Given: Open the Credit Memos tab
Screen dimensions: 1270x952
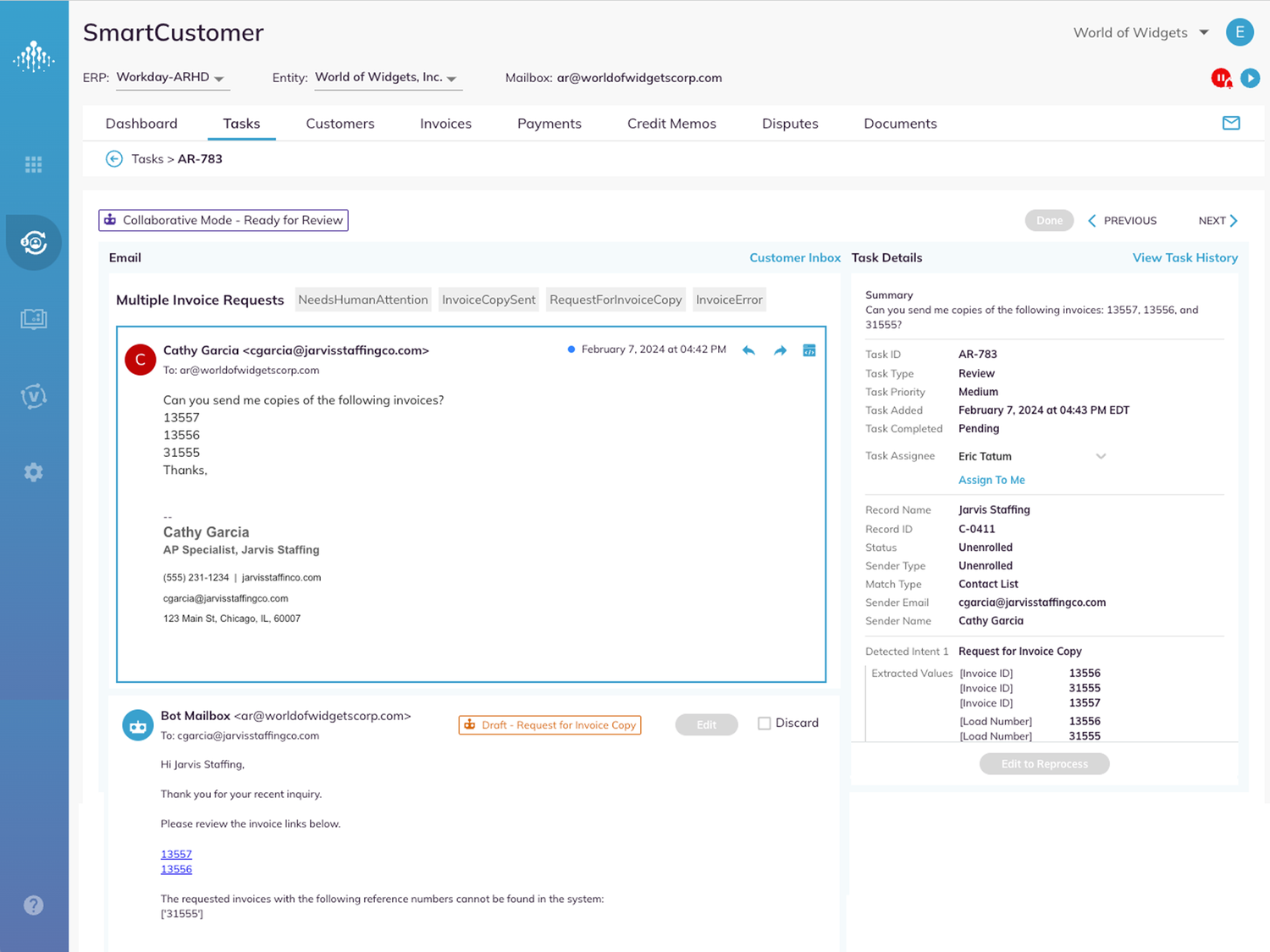Looking at the screenshot, I should [671, 124].
